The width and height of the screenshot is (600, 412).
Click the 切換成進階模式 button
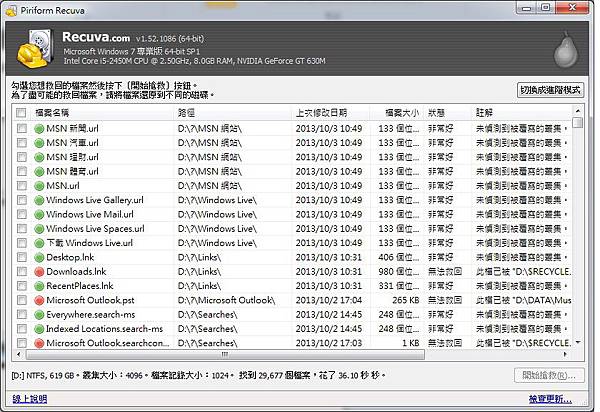point(550,90)
